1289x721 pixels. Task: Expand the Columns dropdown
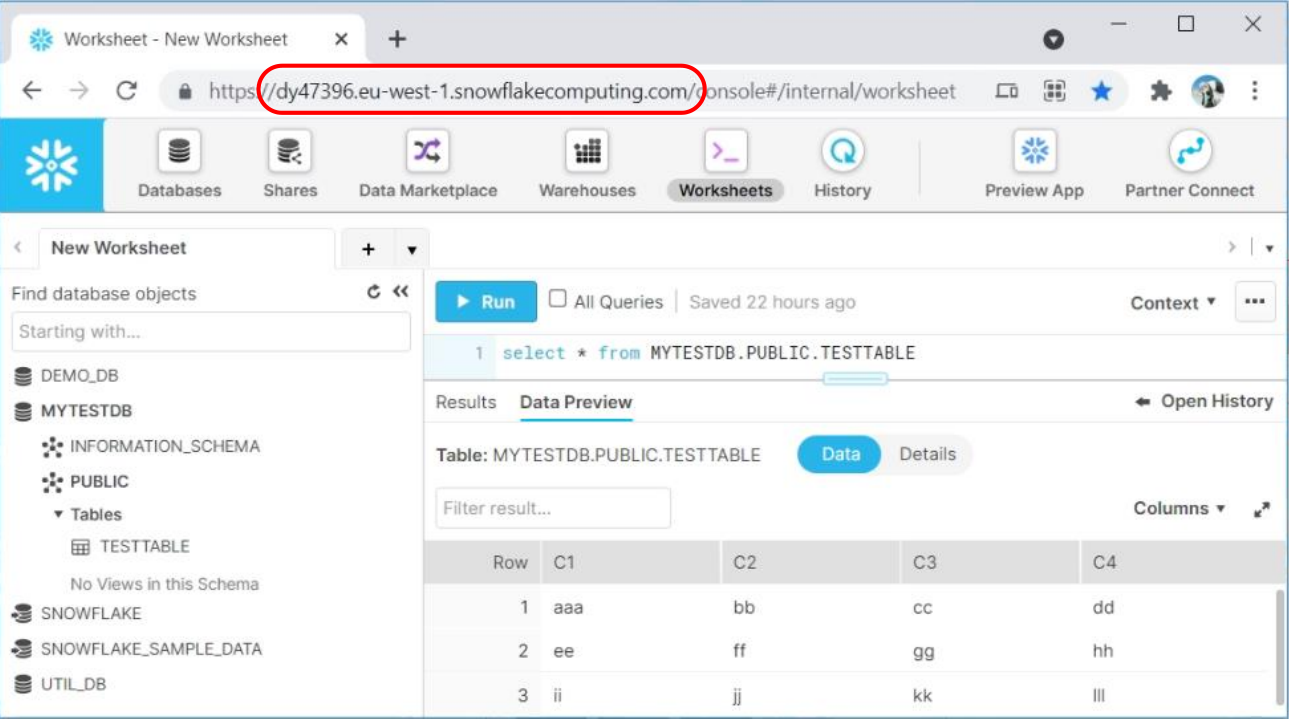(1179, 509)
